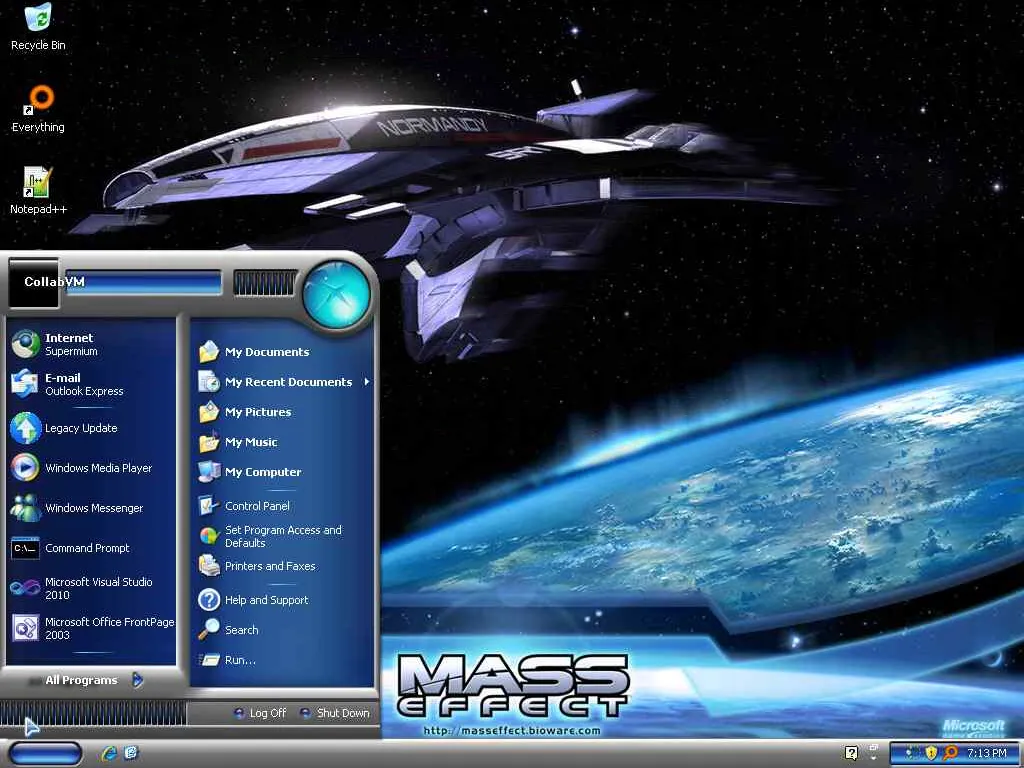Open the My Documents folder icon
1024x768 pixels.
(209, 351)
